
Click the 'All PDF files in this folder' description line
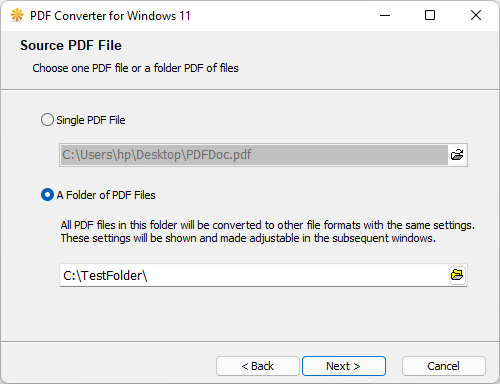tap(268, 225)
